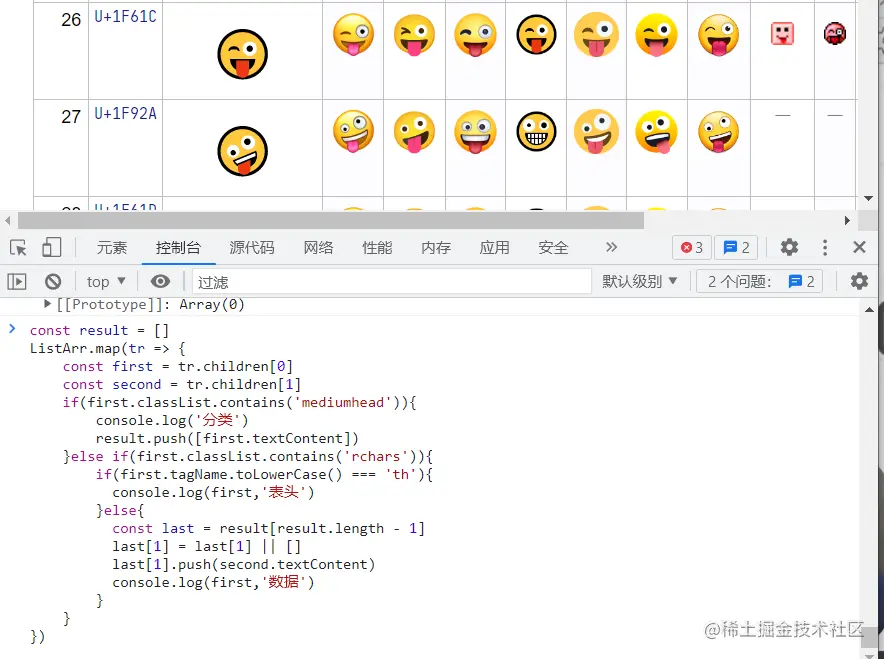Toggle the device toolbar icon
Viewport: 884px width, 659px height.
coord(52,247)
